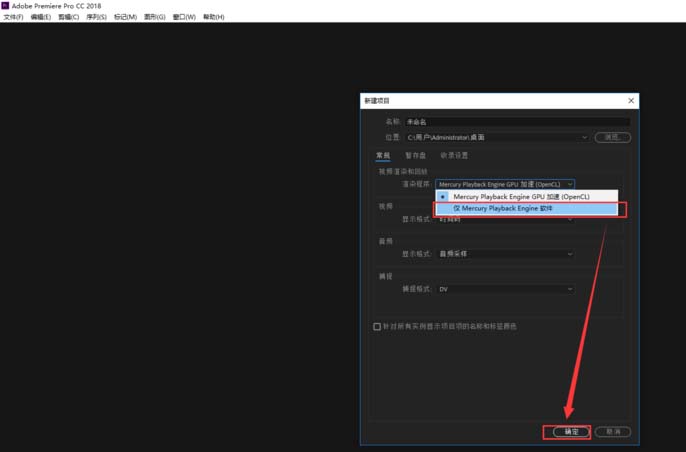Open the 标记(M) menu

[126, 17]
